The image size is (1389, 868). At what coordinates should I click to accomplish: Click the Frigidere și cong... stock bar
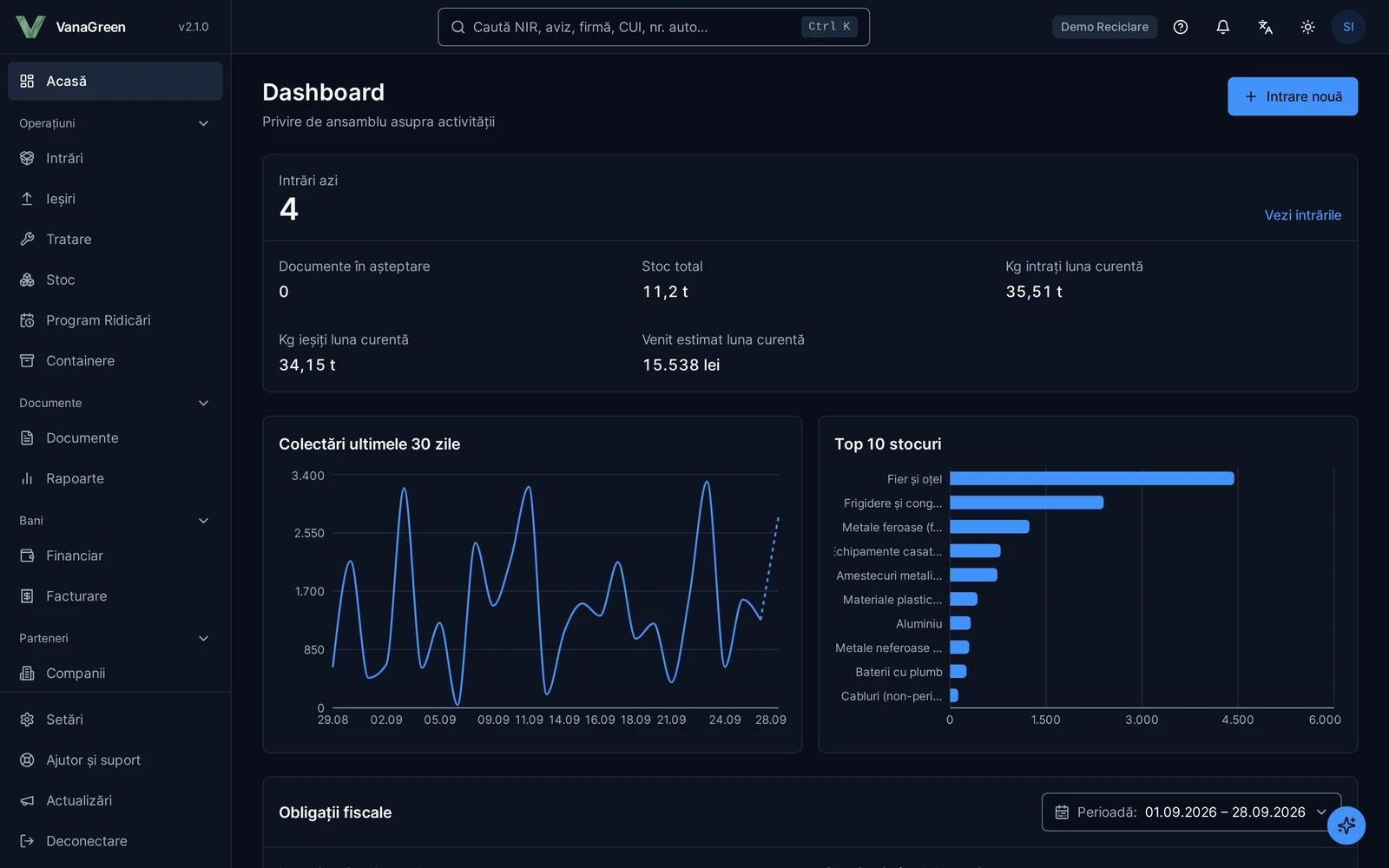coord(1026,503)
